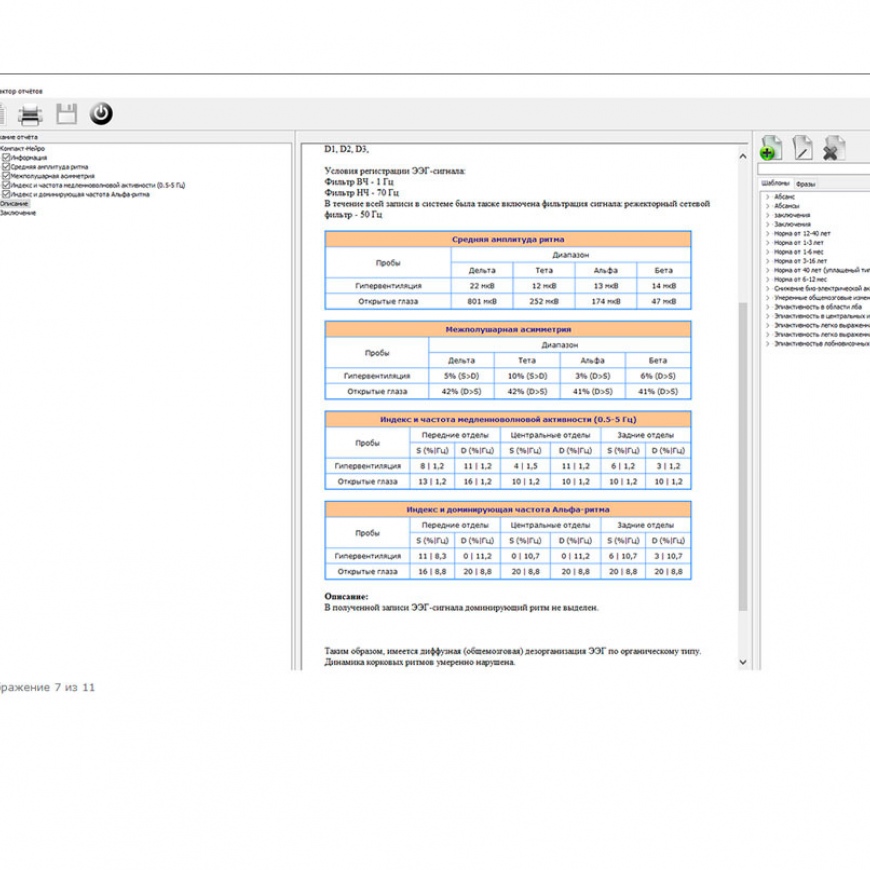Expand the Абсанс template chevron
Screen dimensions: 870x870
pos(767,197)
